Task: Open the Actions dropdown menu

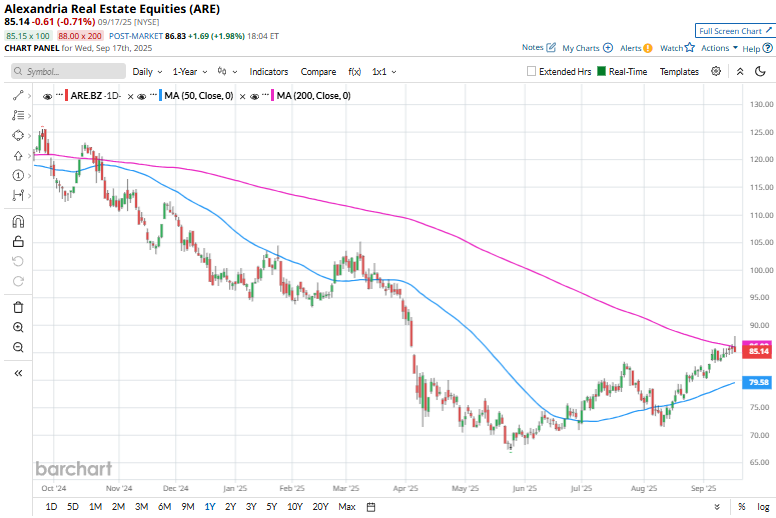Action: (x=719, y=48)
